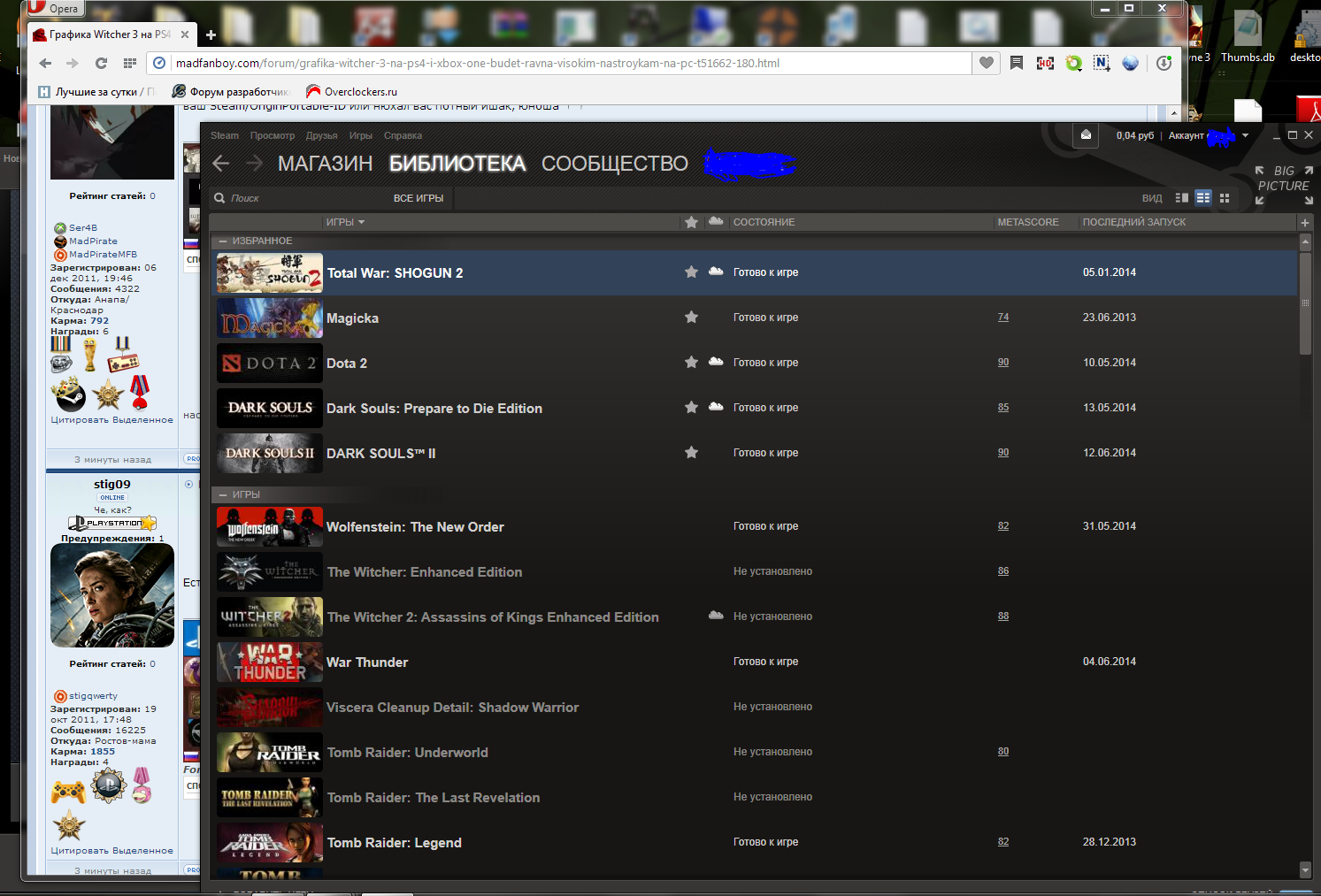This screenshot has width=1321, height=896.
Task: Go back in the Steam client
Action: [x=221, y=164]
